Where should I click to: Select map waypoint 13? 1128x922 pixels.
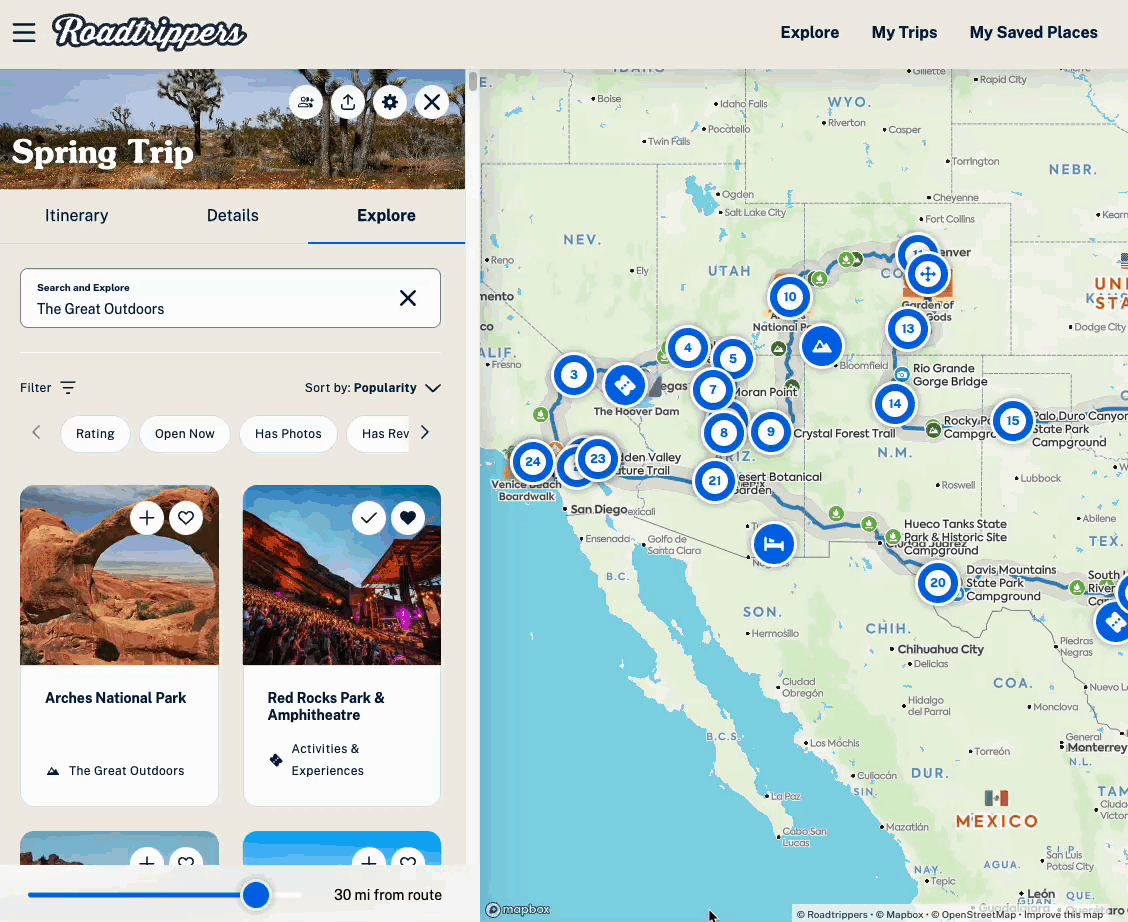(x=908, y=329)
